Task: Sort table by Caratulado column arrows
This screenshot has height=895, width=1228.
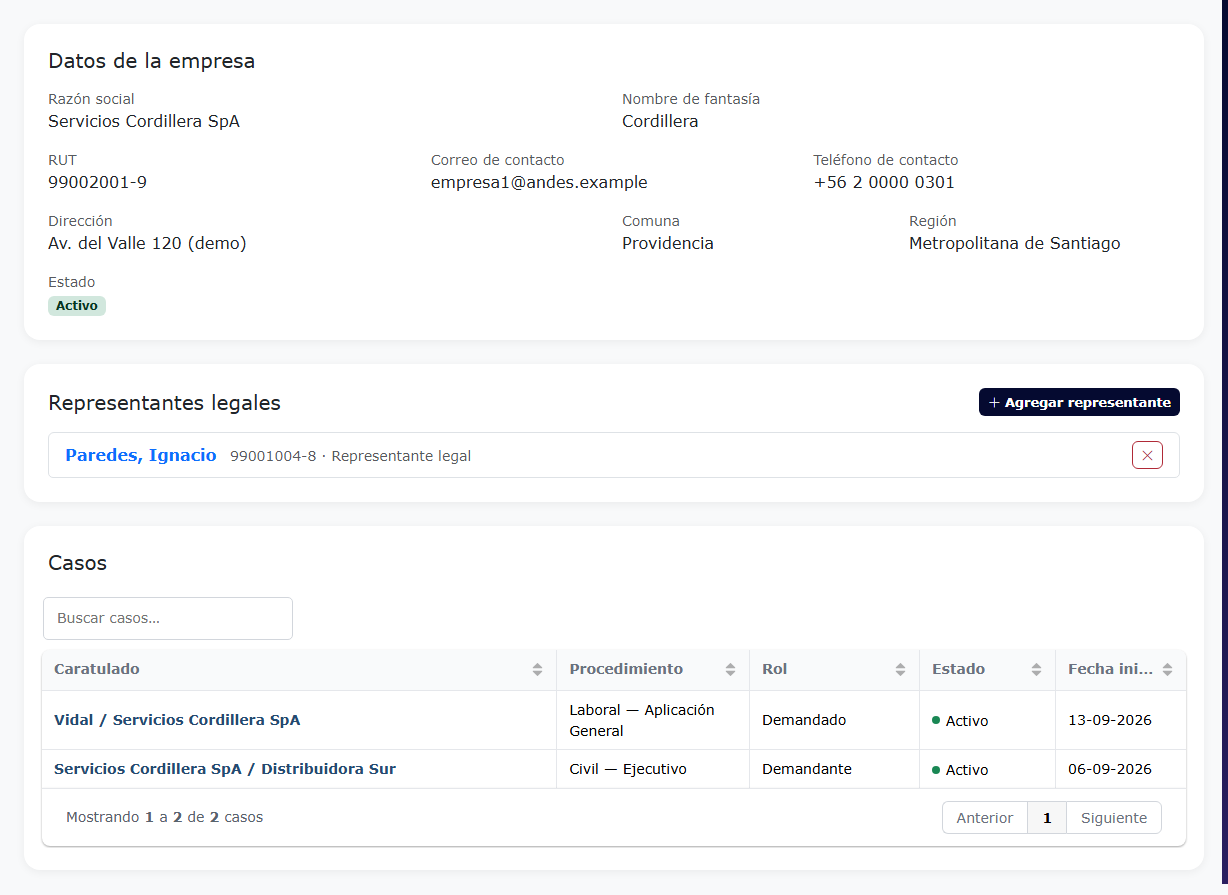Action: [537, 670]
